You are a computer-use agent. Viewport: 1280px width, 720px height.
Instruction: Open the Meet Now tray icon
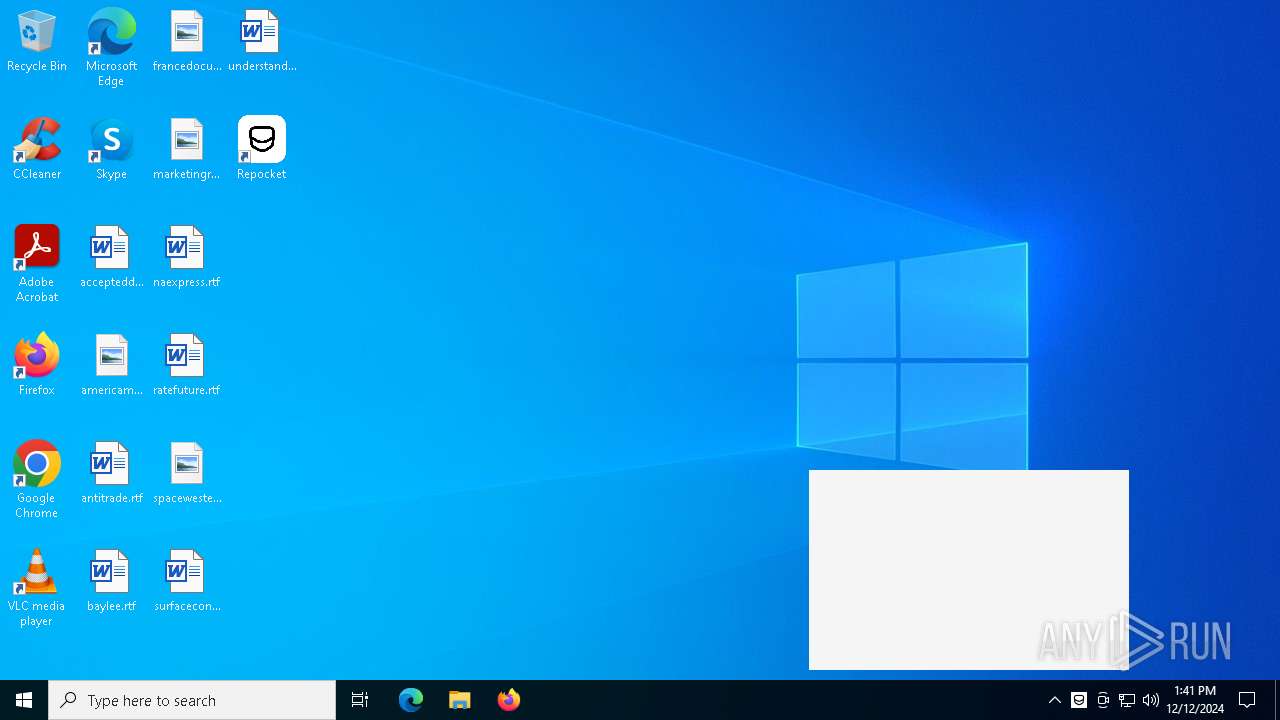[1103, 700]
